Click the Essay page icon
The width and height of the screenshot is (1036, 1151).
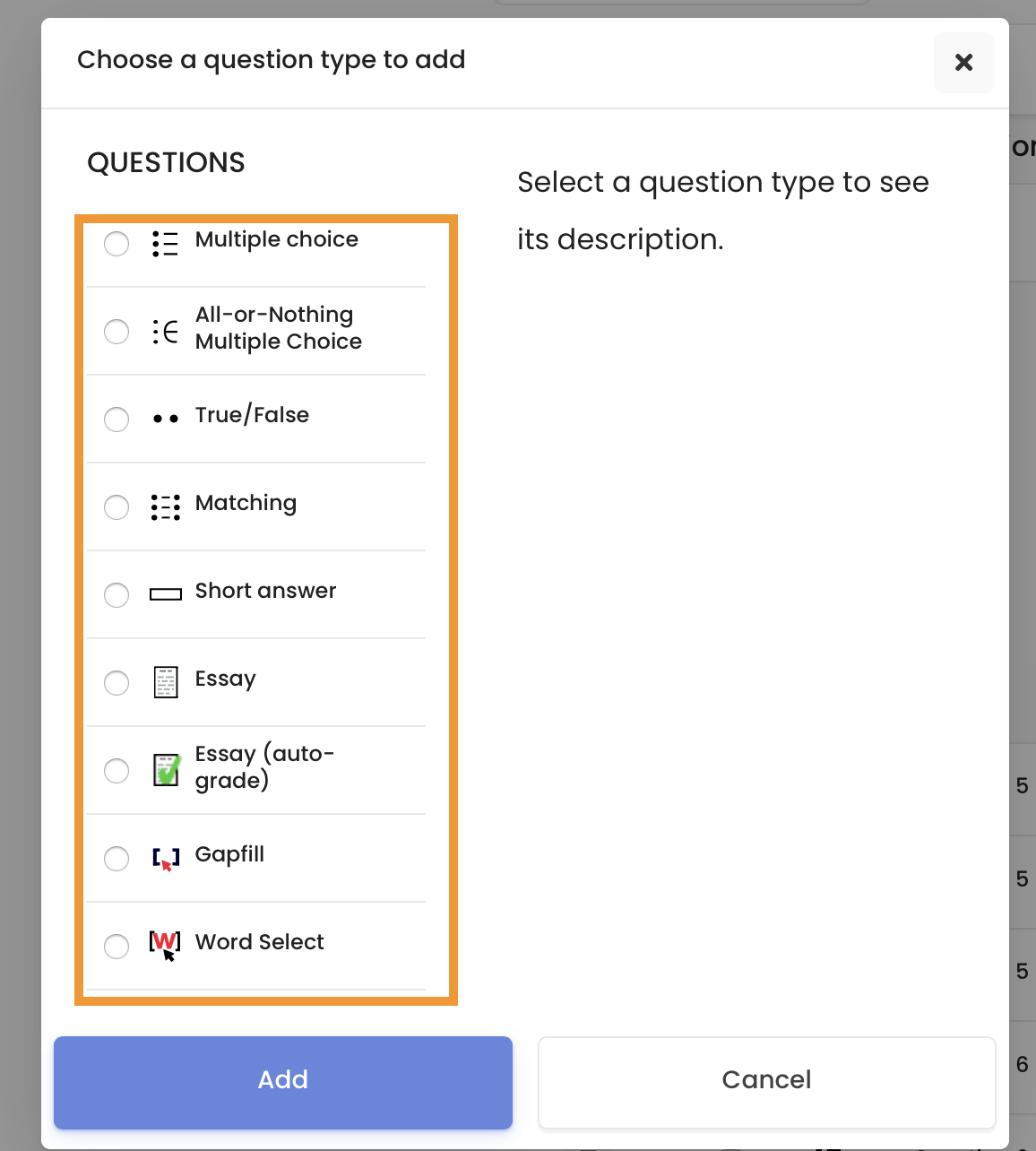tap(166, 682)
